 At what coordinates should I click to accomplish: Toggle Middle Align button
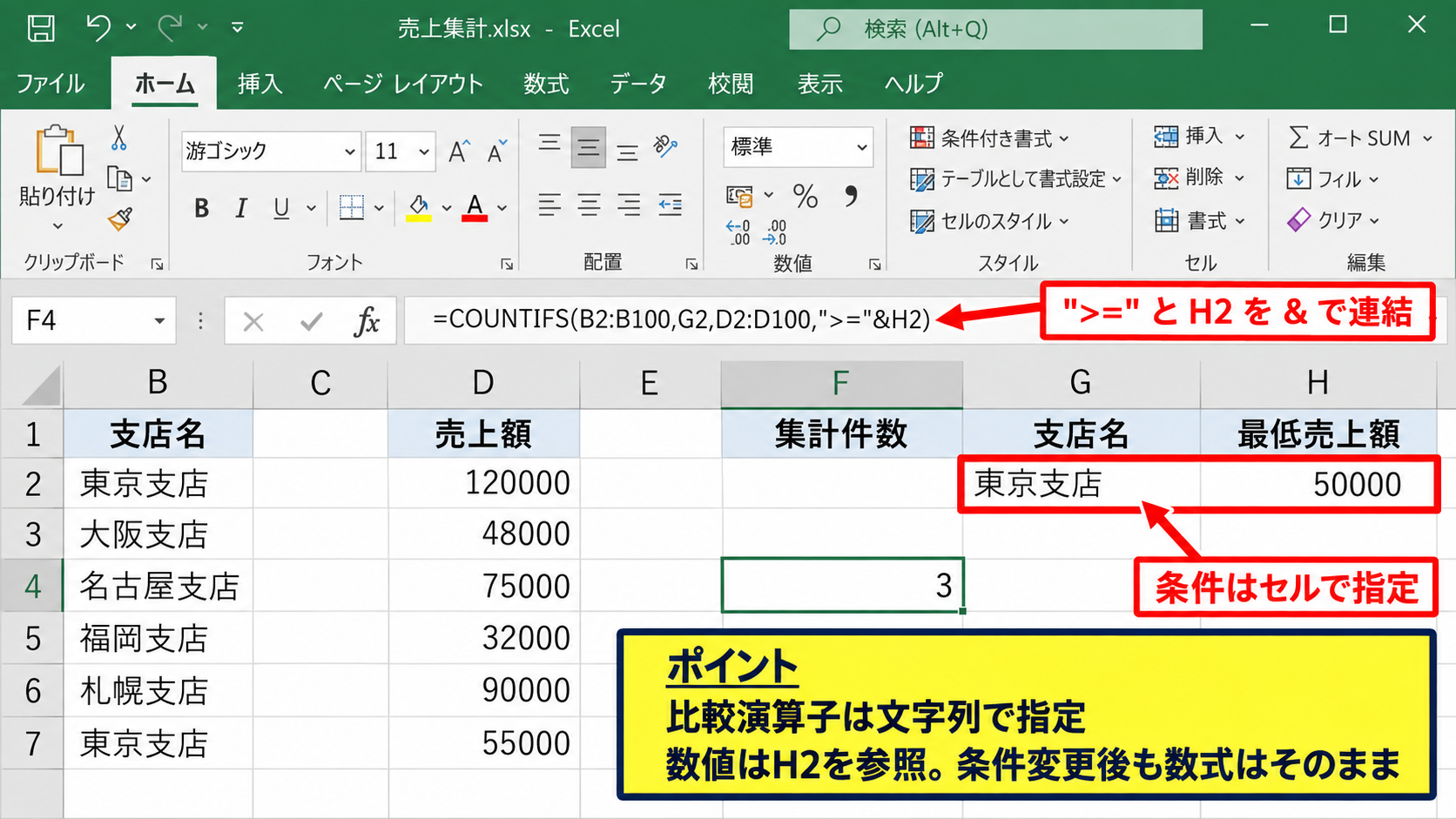click(x=589, y=147)
